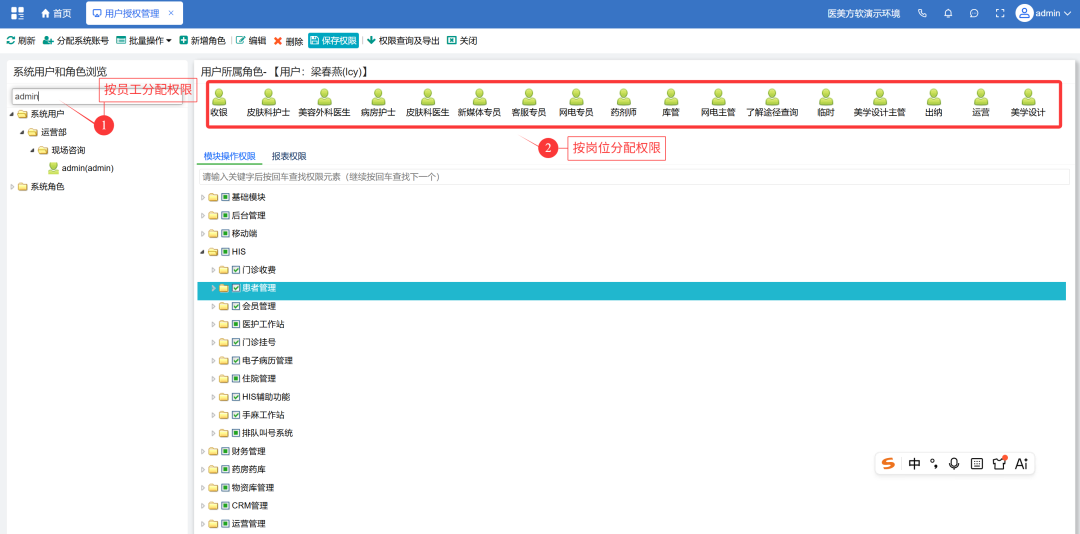
Task: Select the 病房护士 role icon
Action: coord(378,96)
